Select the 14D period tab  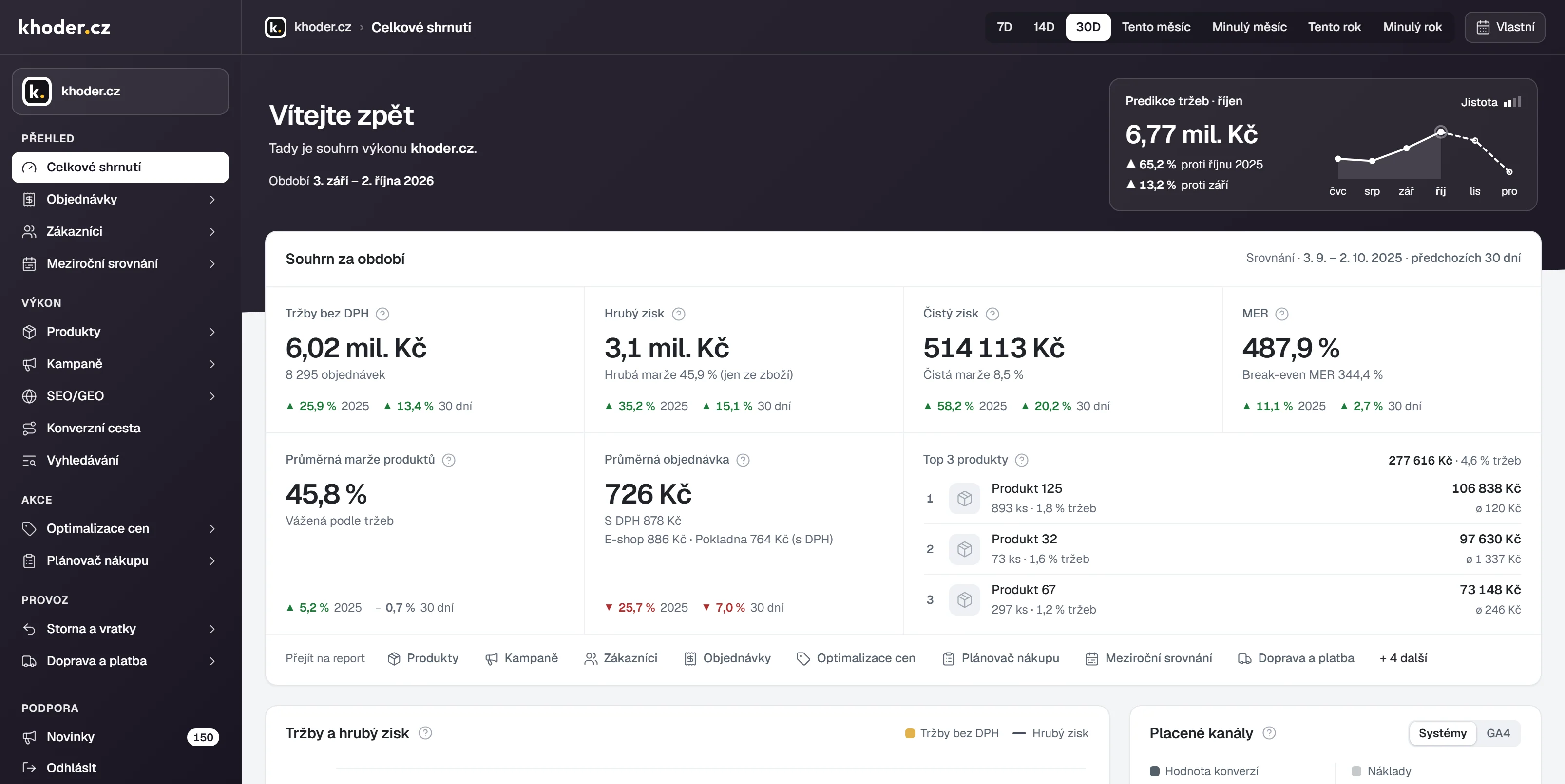pos(1043,27)
